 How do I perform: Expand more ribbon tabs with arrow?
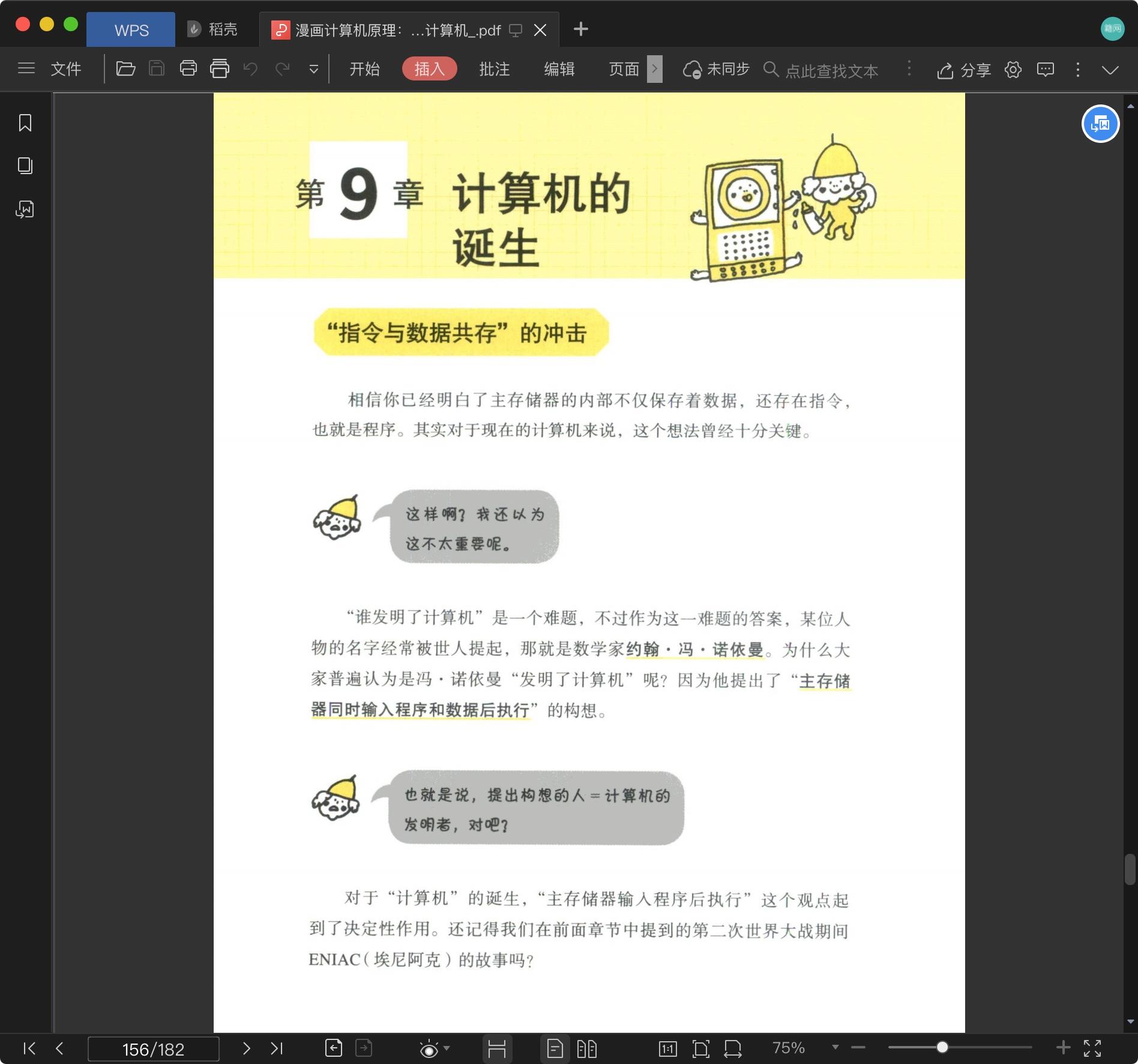click(655, 68)
